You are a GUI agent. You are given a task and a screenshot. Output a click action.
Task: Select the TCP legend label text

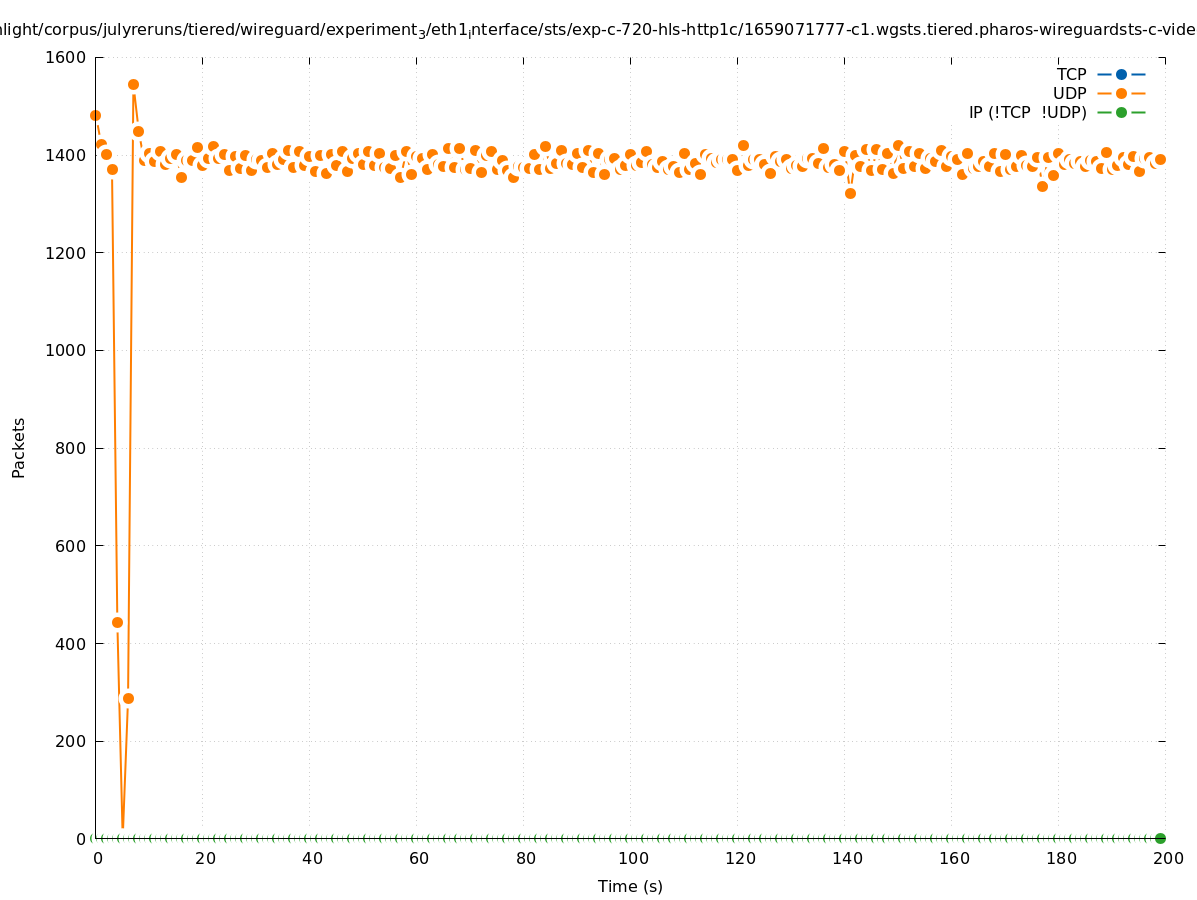tap(1071, 74)
